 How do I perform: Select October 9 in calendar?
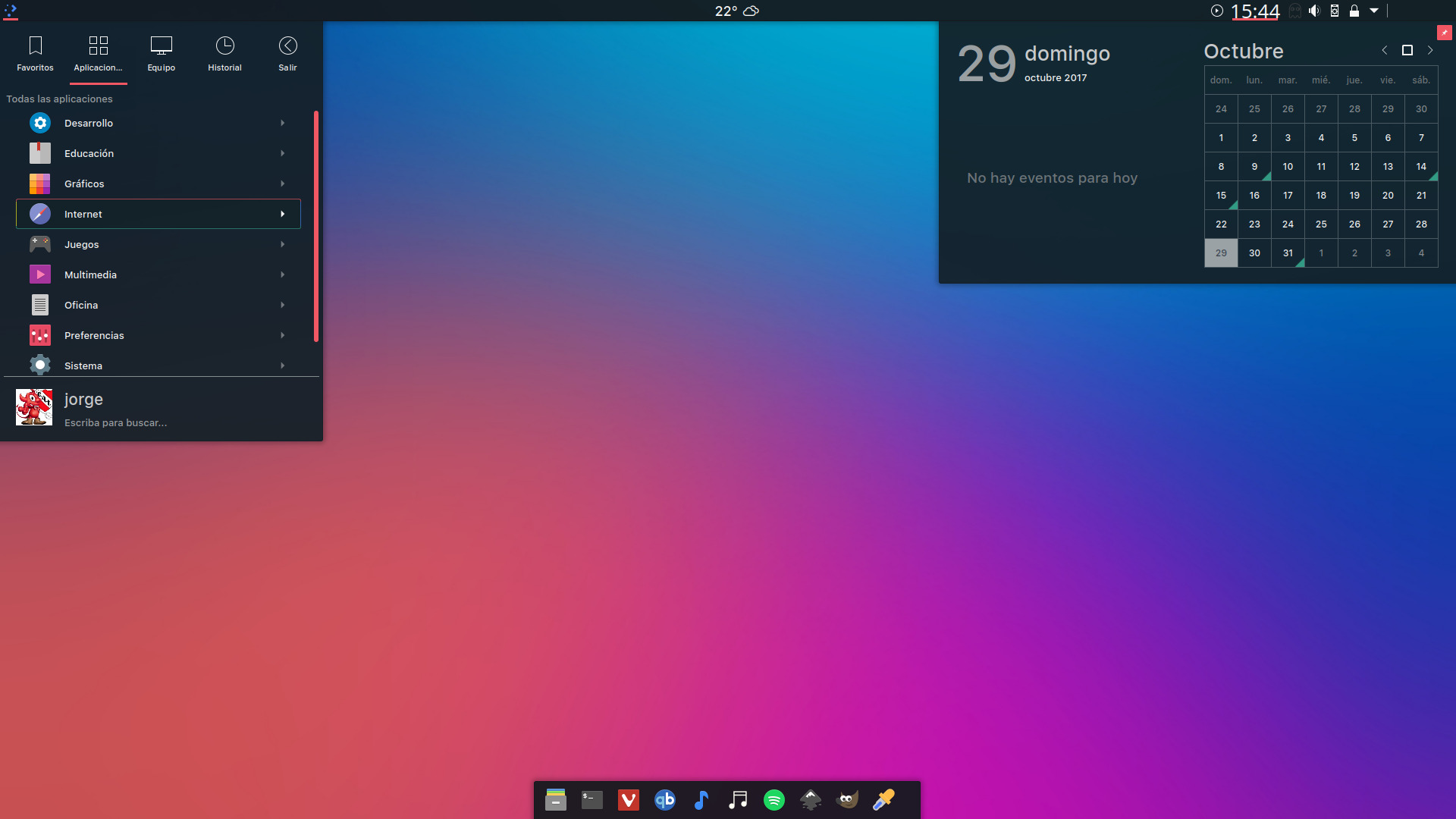[1254, 167]
